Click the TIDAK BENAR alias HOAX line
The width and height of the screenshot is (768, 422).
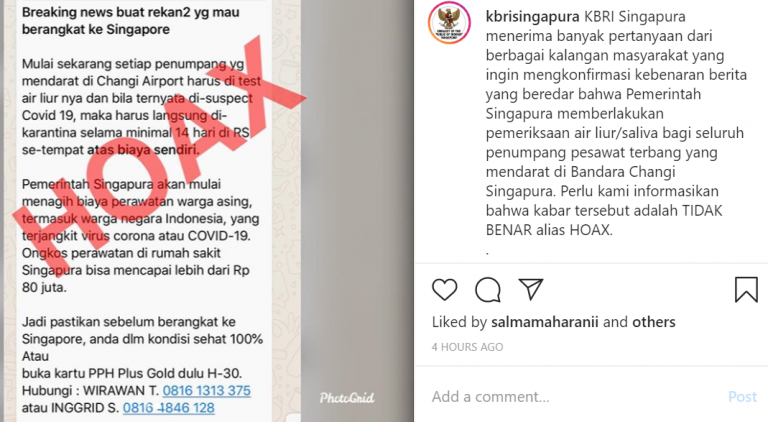tap(604, 220)
